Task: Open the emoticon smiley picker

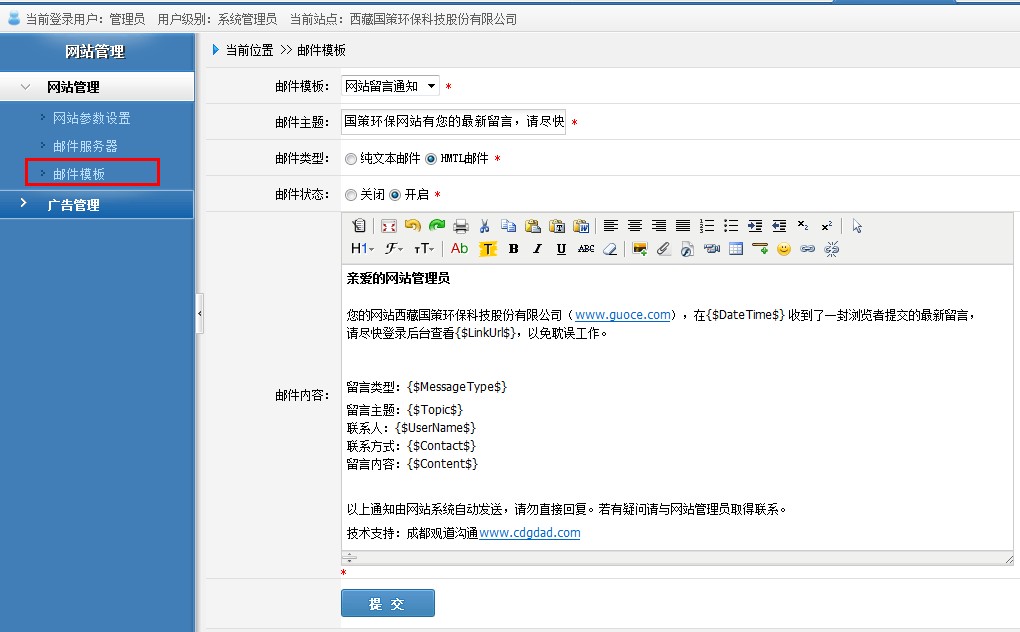Action: click(x=784, y=249)
